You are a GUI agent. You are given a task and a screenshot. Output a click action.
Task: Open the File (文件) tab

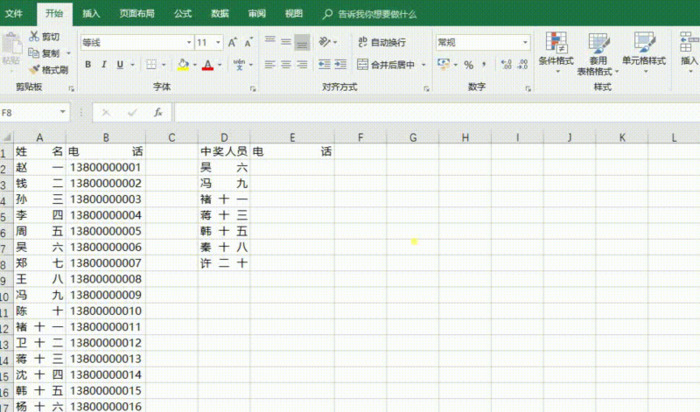point(14,13)
